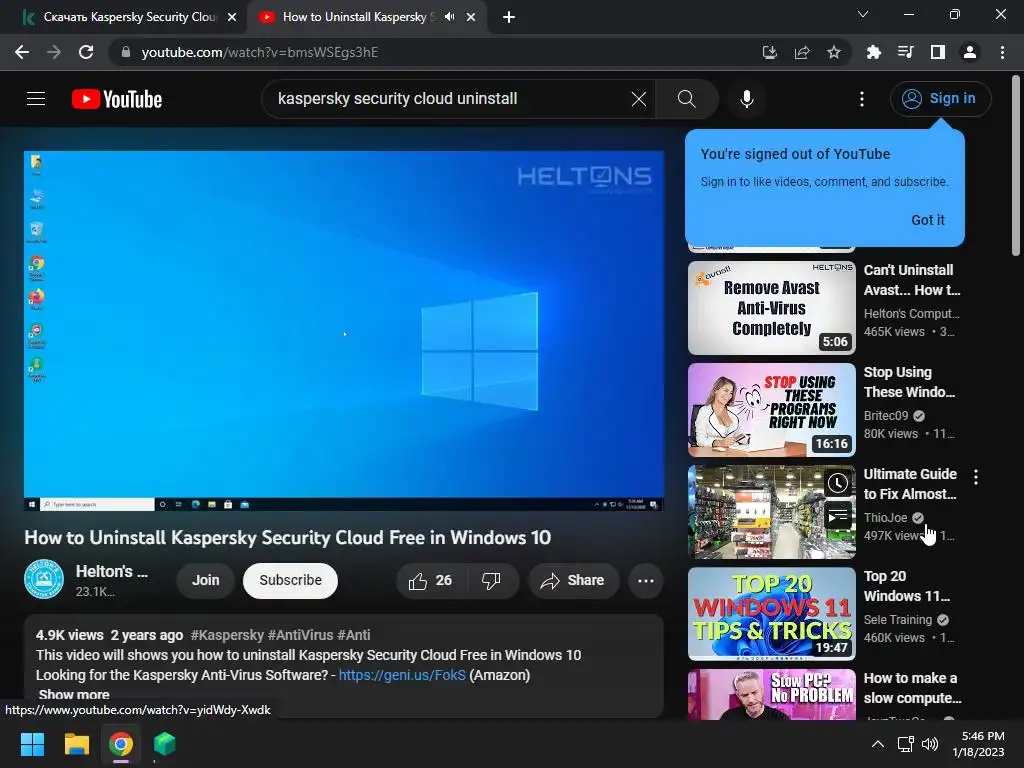View site information lock icon
This screenshot has height=768, width=1024.
click(x=126, y=52)
